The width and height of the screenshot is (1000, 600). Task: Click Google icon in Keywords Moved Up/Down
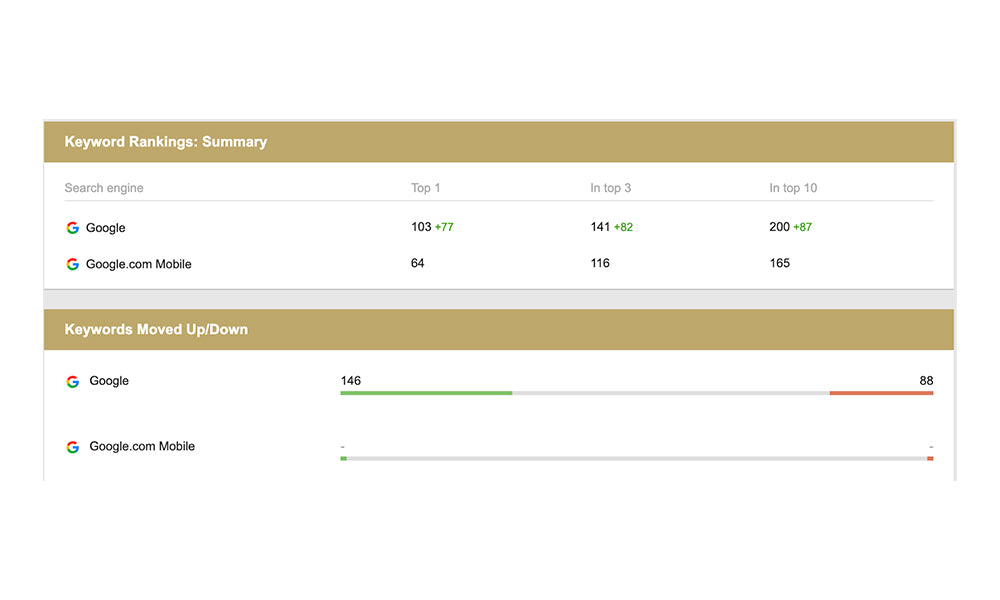pos(72,382)
